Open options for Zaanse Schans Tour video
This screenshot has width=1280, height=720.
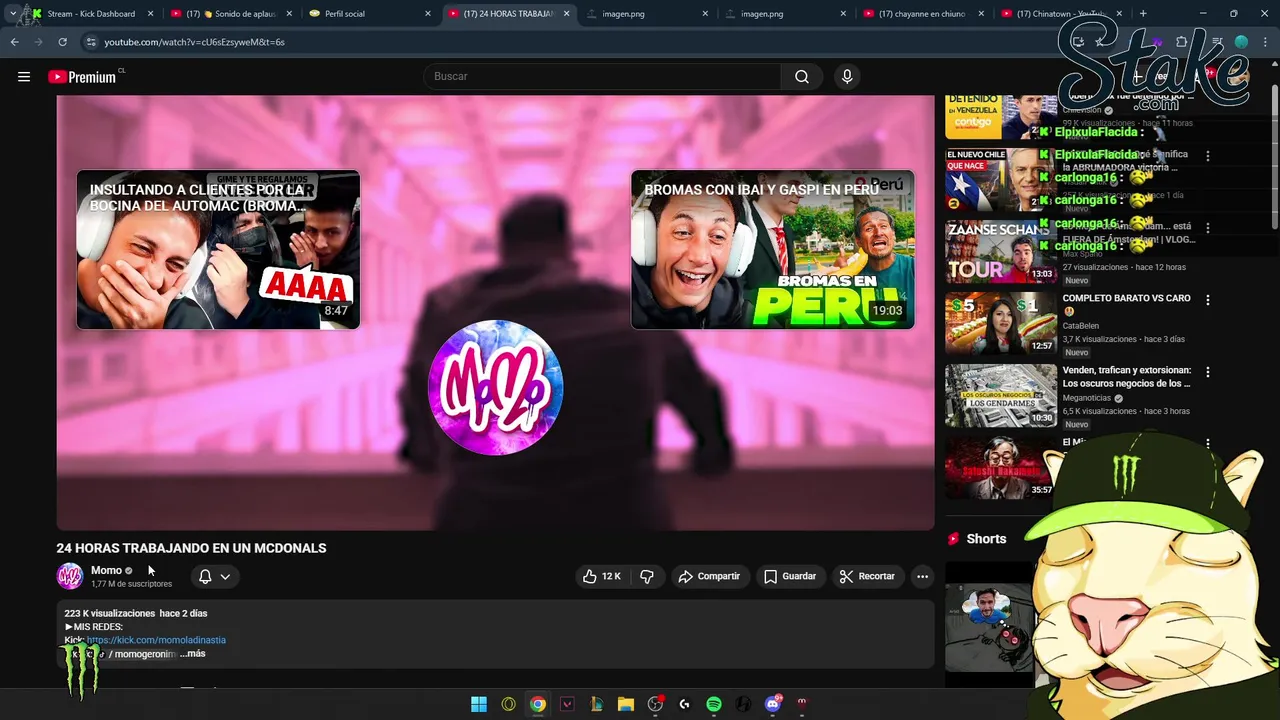(x=1208, y=228)
